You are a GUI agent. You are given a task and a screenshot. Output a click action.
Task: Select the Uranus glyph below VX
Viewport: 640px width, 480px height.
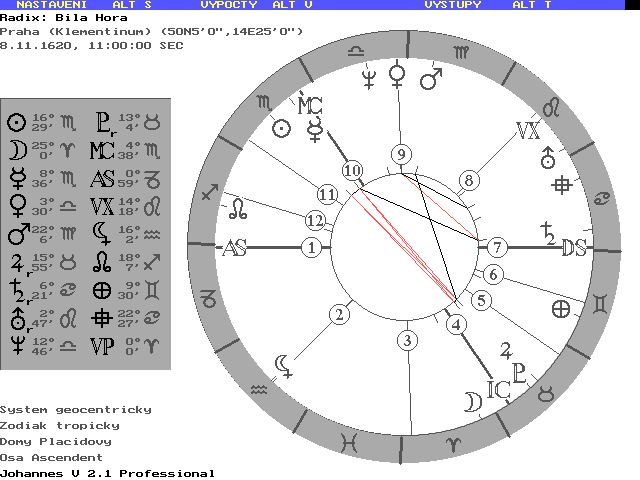[547, 157]
